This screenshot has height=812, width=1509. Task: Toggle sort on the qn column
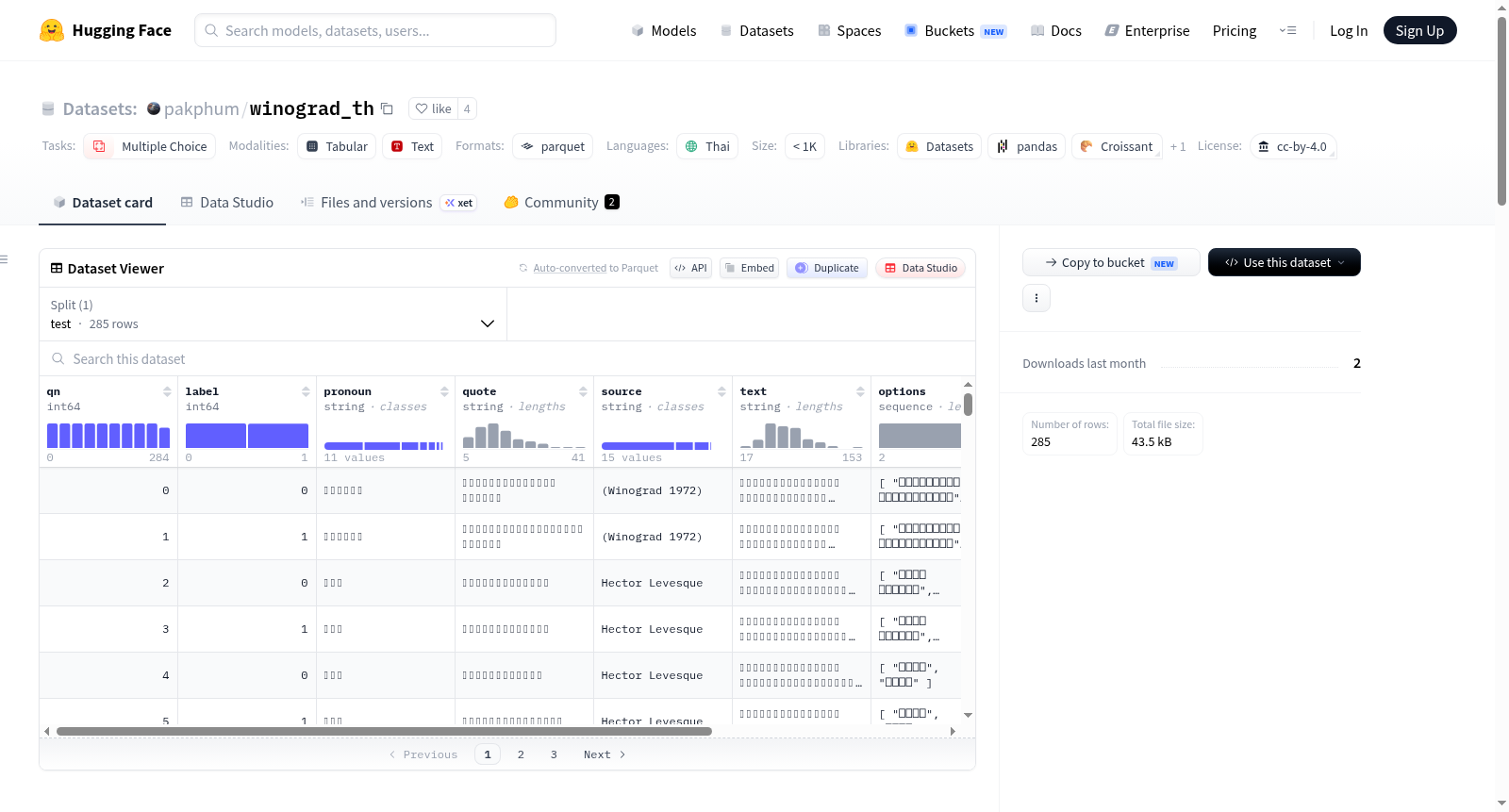coord(167,391)
